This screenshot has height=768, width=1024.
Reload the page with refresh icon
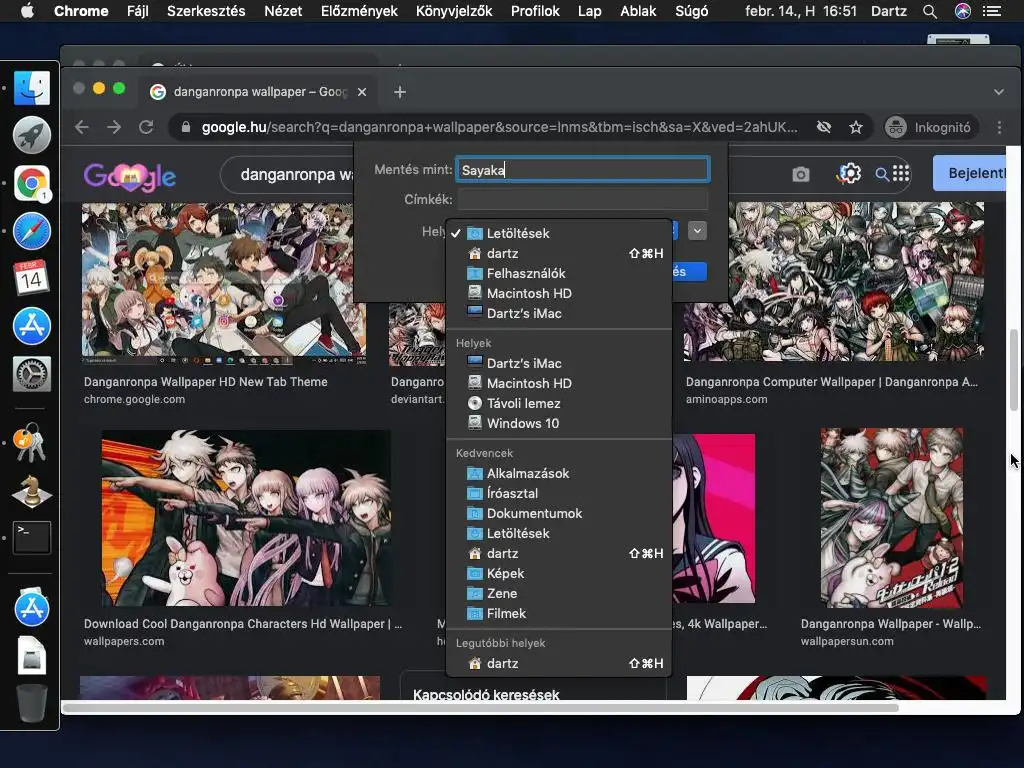[x=146, y=127]
